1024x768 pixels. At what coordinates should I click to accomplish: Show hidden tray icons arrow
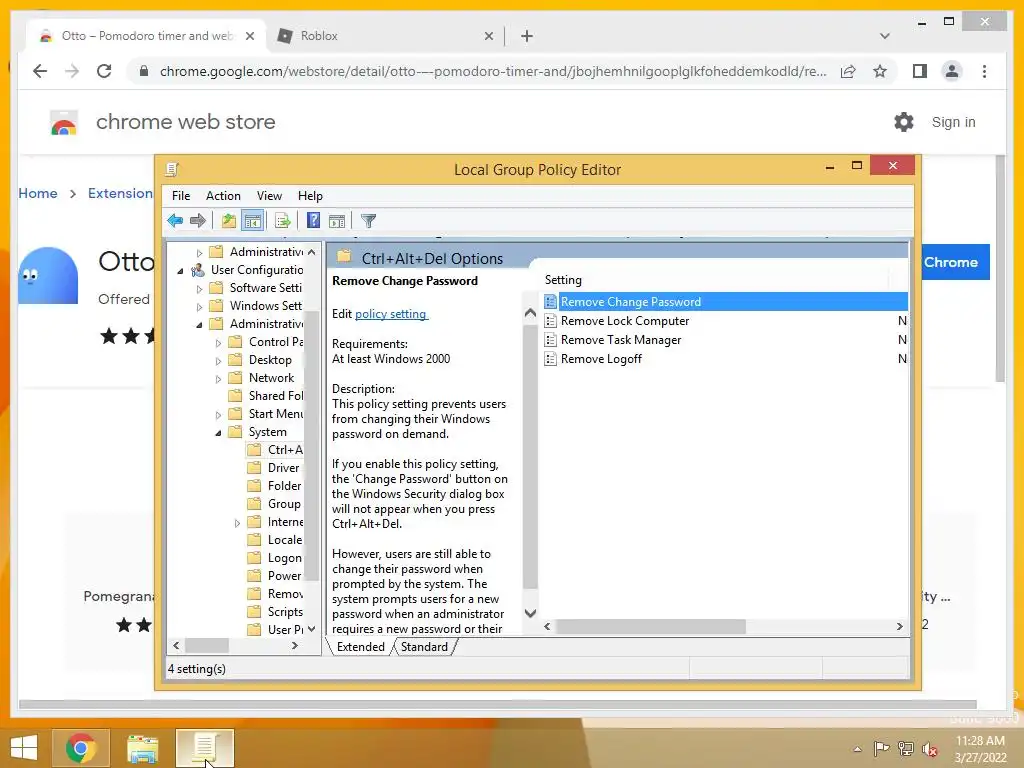[x=857, y=749]
